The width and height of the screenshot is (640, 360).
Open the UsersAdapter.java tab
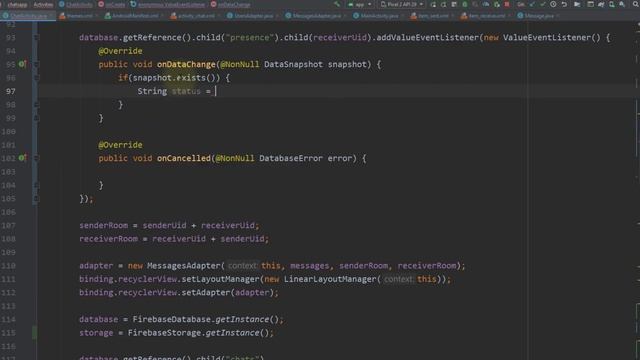coord(252,16)
